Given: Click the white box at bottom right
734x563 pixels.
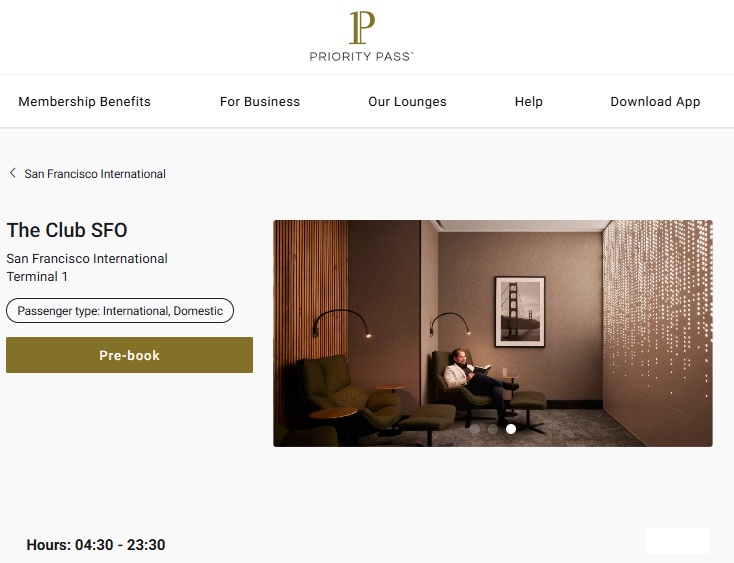Looking at the screenshot, I should click(x=677, y=541).
